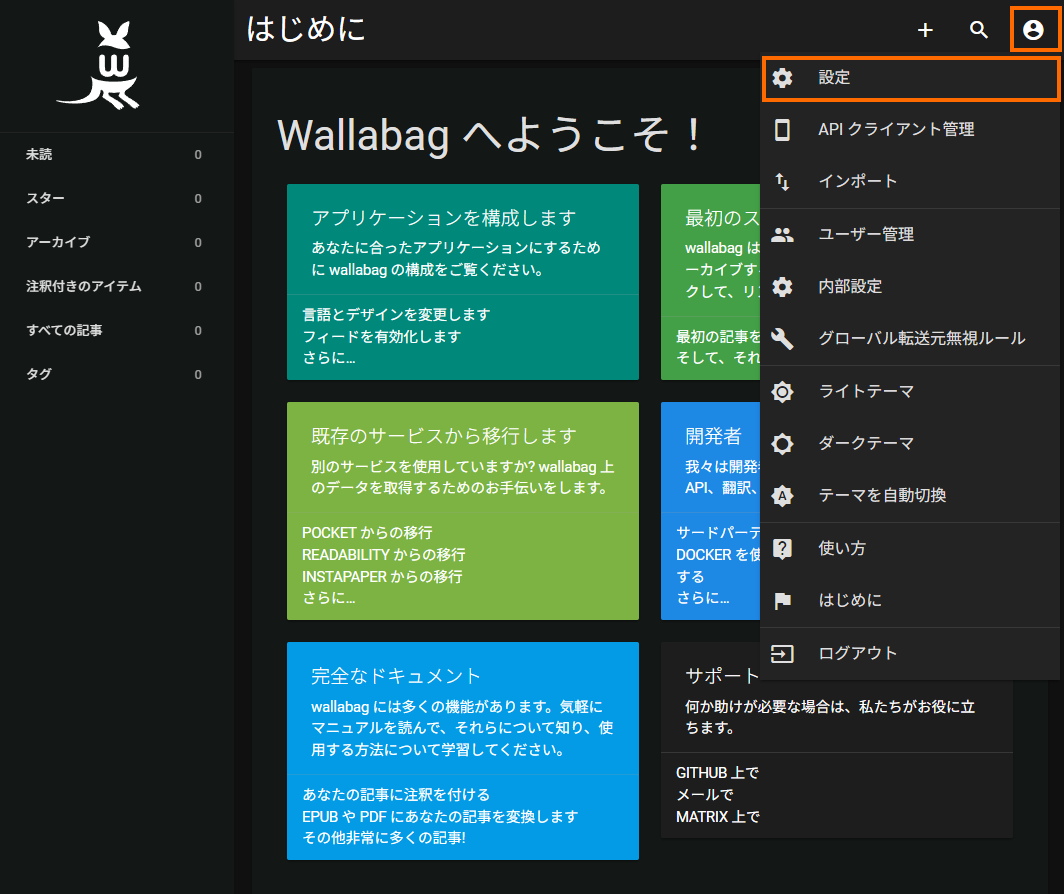Click the plus icon to add entry

(x=925, y=30)
